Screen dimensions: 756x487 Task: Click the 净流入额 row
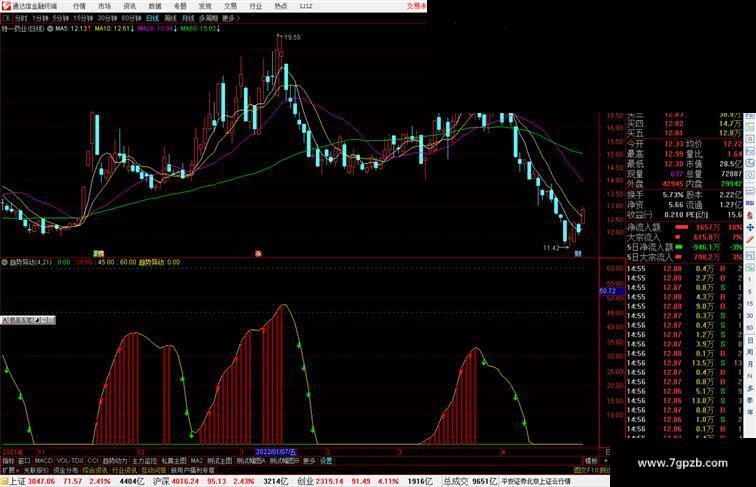click(685, 227)
